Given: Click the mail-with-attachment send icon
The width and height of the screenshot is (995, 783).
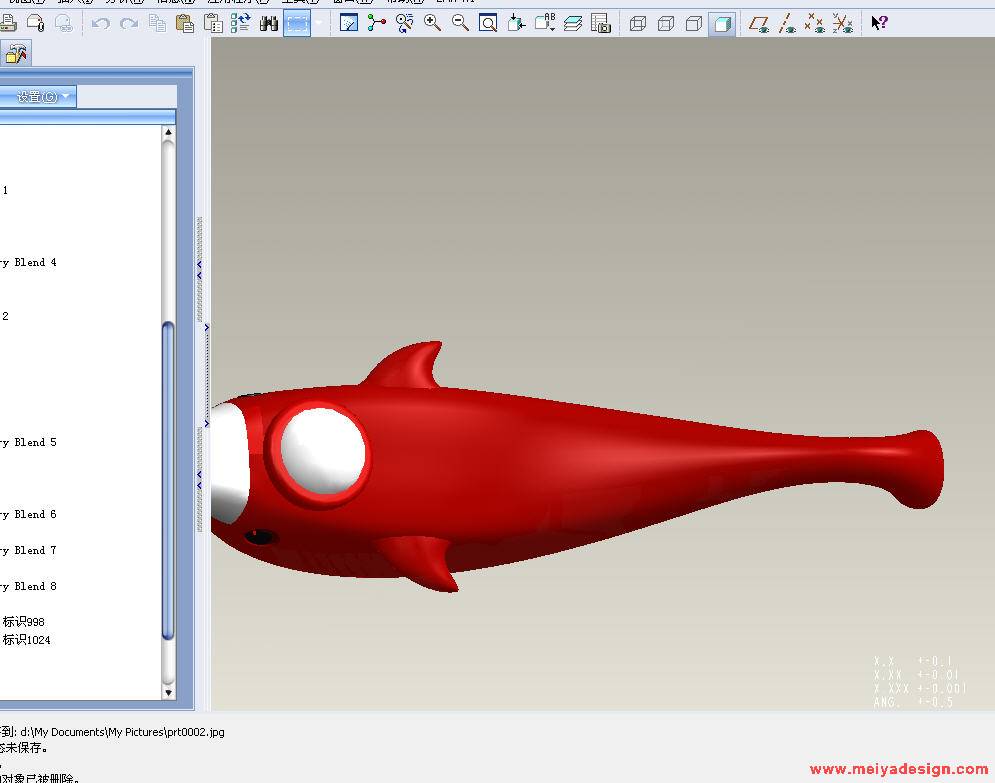Looking at the screenshot, I should 36,23.
